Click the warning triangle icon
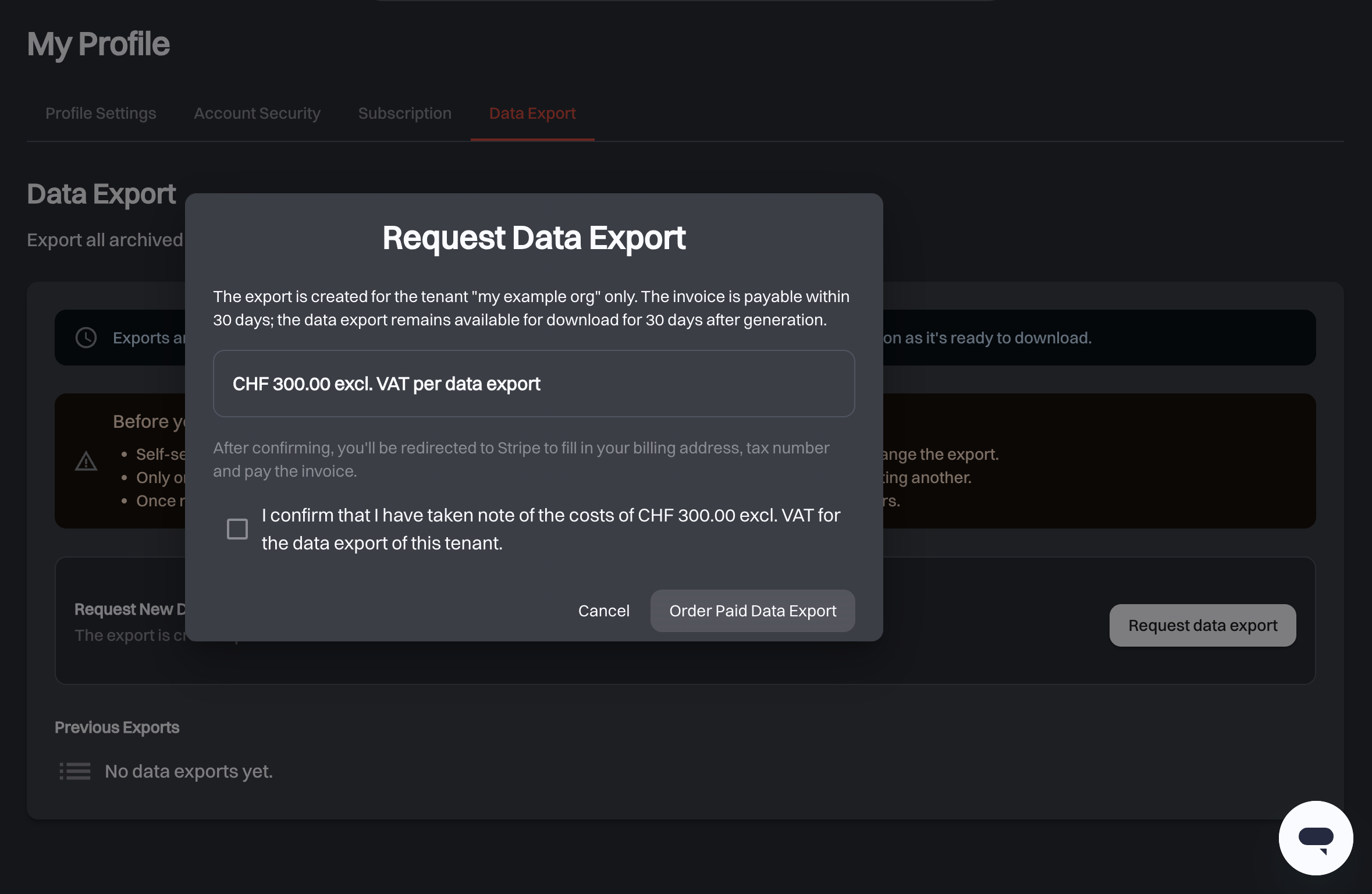 pyautogui.click(x=86, y=461)
